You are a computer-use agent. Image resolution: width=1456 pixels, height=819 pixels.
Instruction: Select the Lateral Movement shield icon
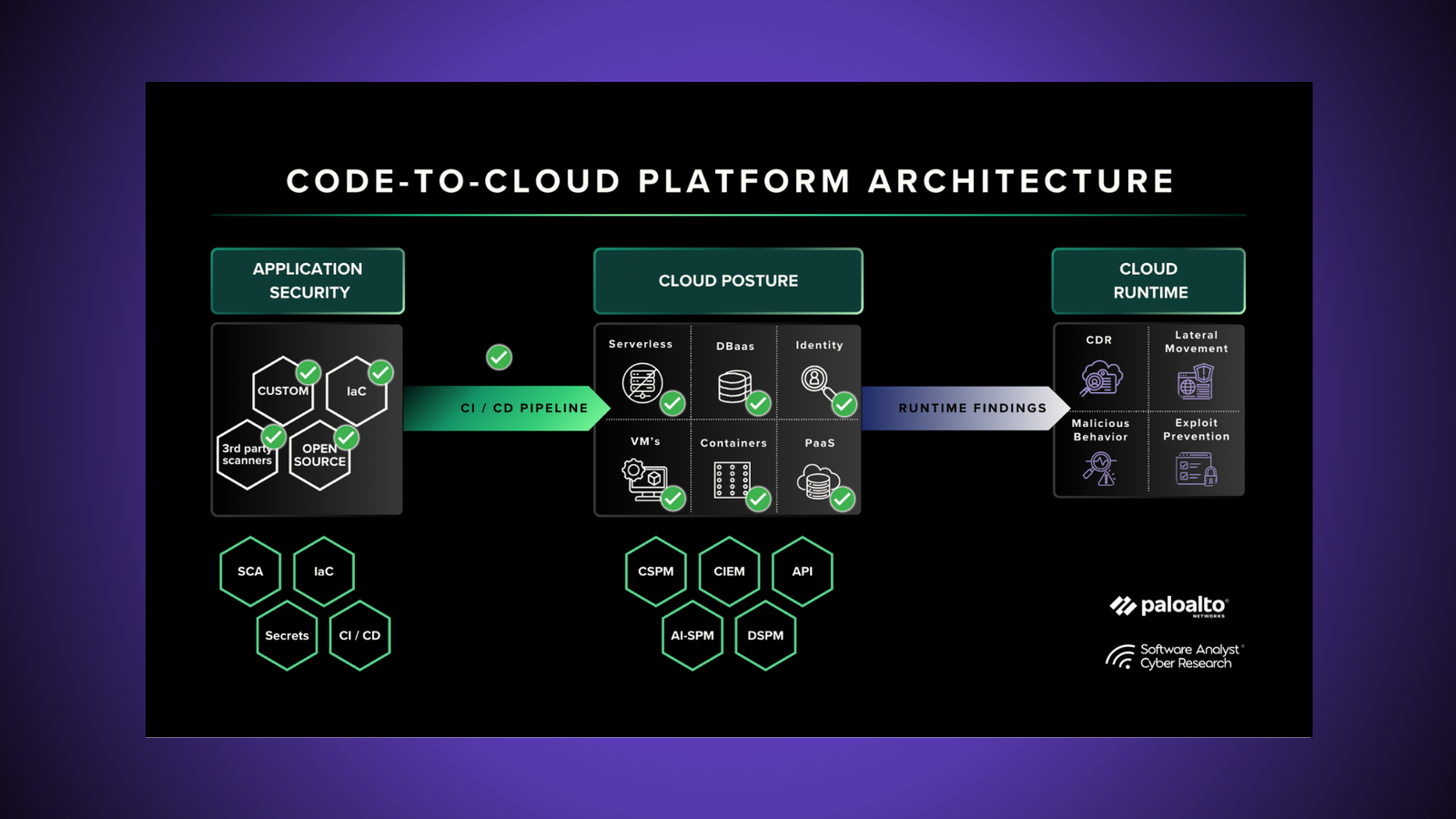coord(1196,382)
